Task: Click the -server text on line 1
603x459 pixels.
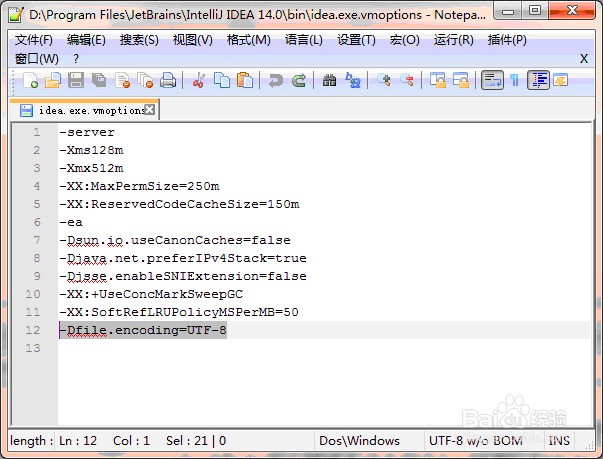Action: 87,132
